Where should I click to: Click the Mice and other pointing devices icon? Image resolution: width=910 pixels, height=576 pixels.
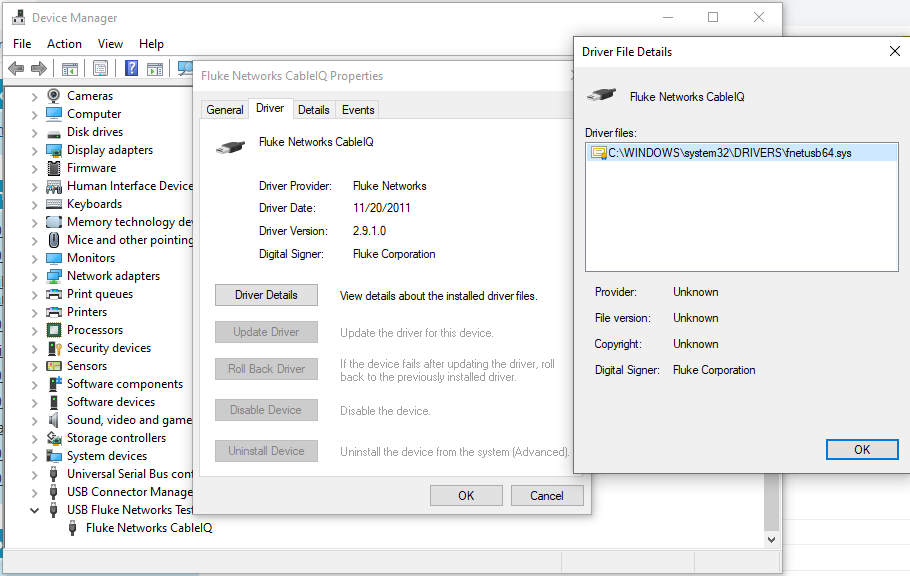point(54,240)
